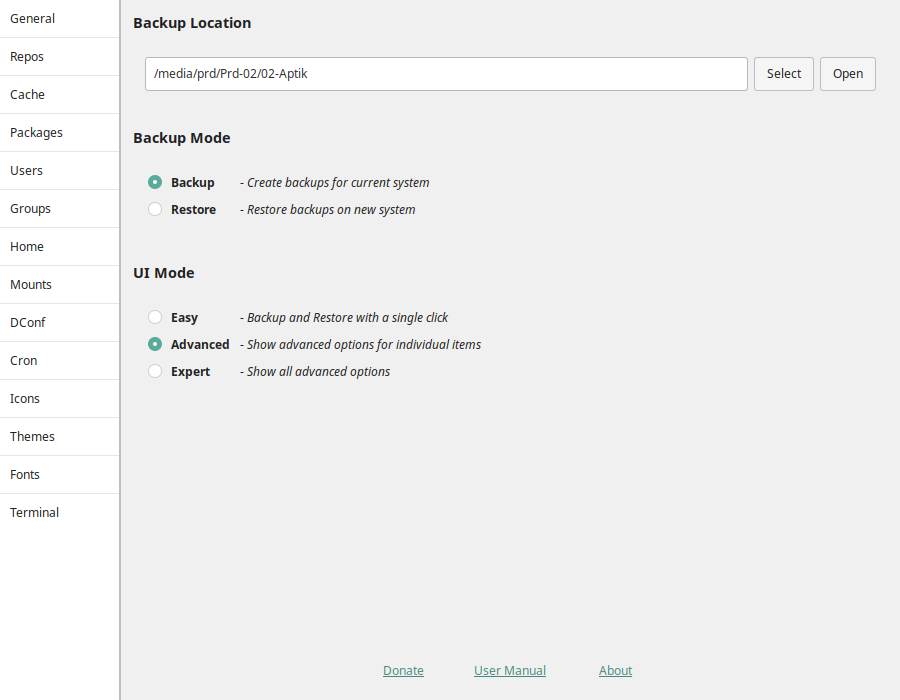The image size is (900, 700).
Task: Switch to the Cache section
Action: (60, 95)
